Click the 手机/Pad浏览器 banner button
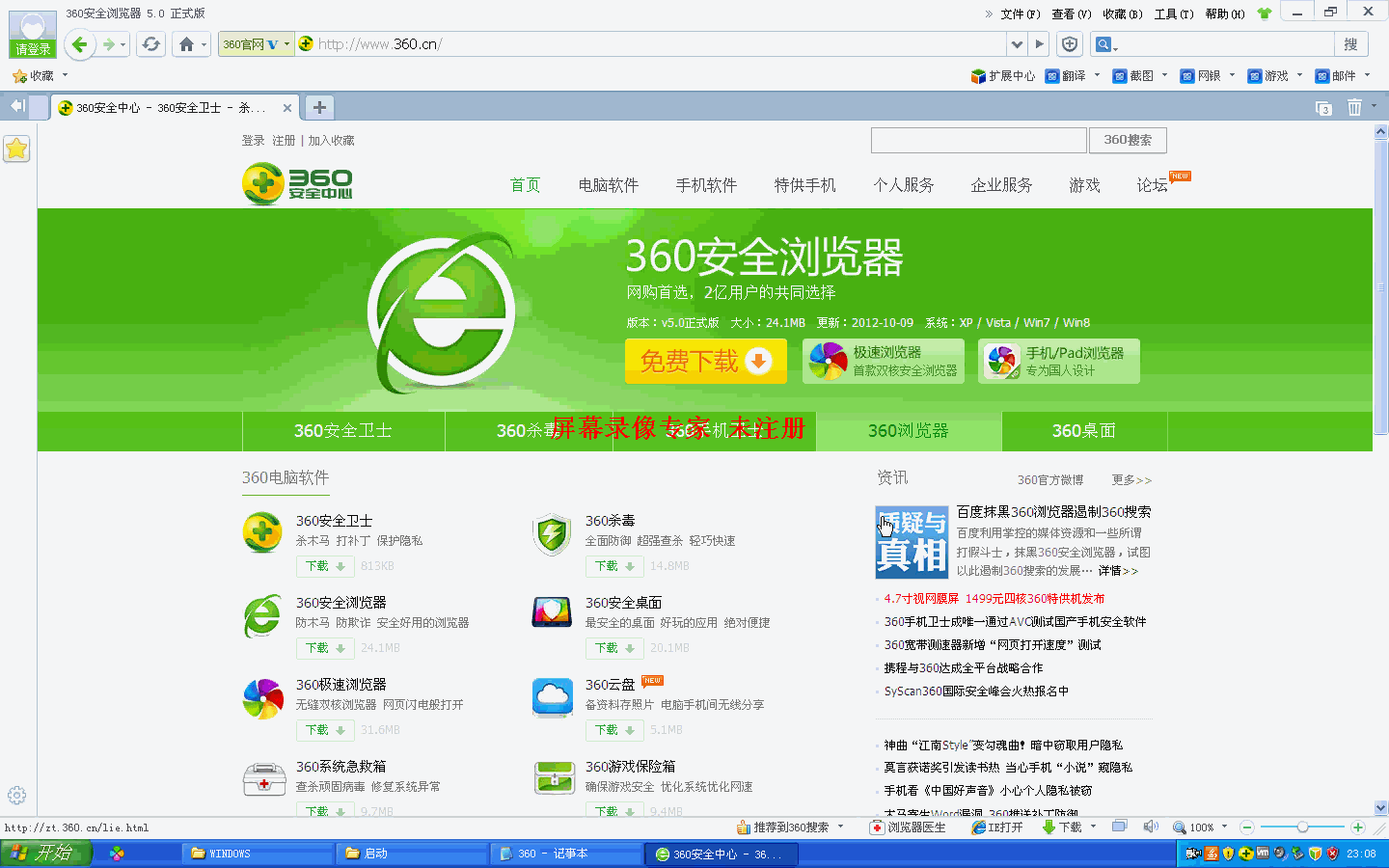1389x868 pixels. 1059,361
